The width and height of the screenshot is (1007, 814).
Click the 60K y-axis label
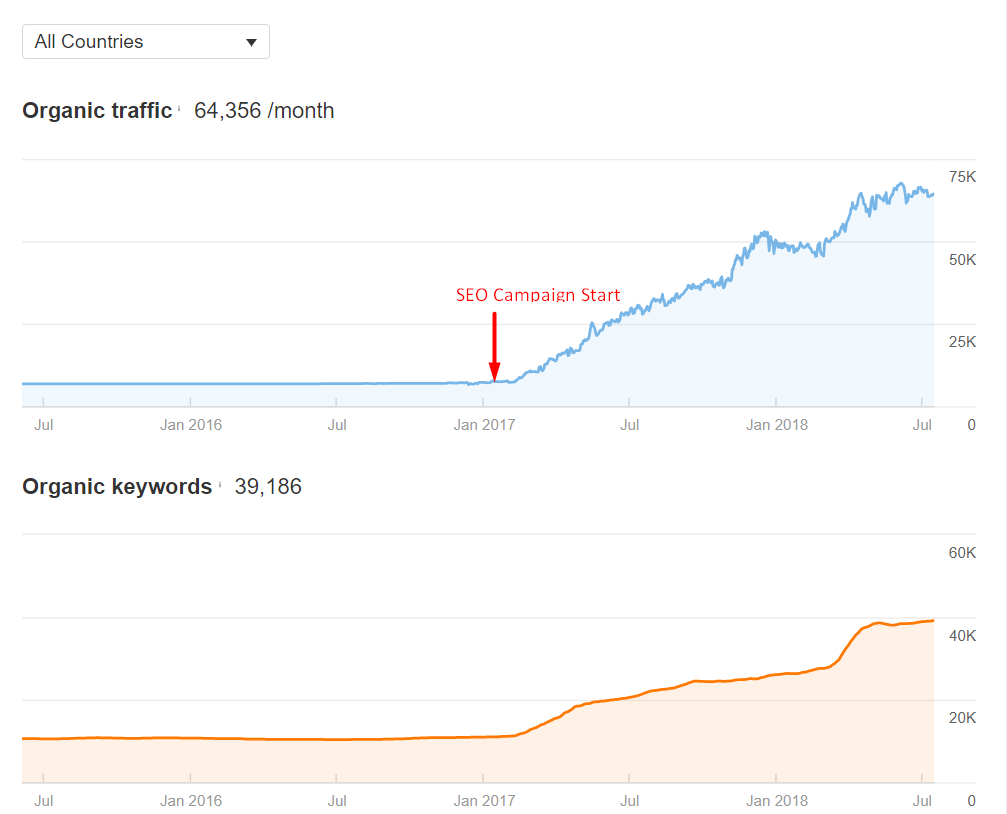962,553
